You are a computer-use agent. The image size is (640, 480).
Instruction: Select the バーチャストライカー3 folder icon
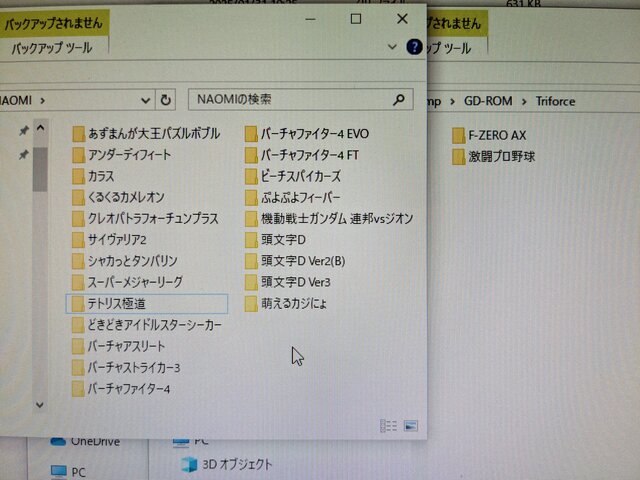(78, 368)
